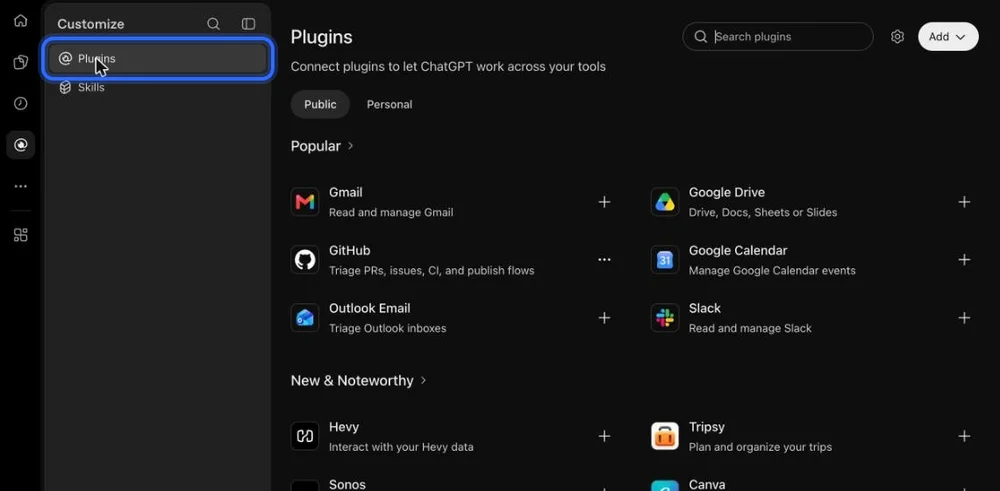Open the Gmail plugin title
This screenshot has width=1000, height=491.
click(346, 192)
